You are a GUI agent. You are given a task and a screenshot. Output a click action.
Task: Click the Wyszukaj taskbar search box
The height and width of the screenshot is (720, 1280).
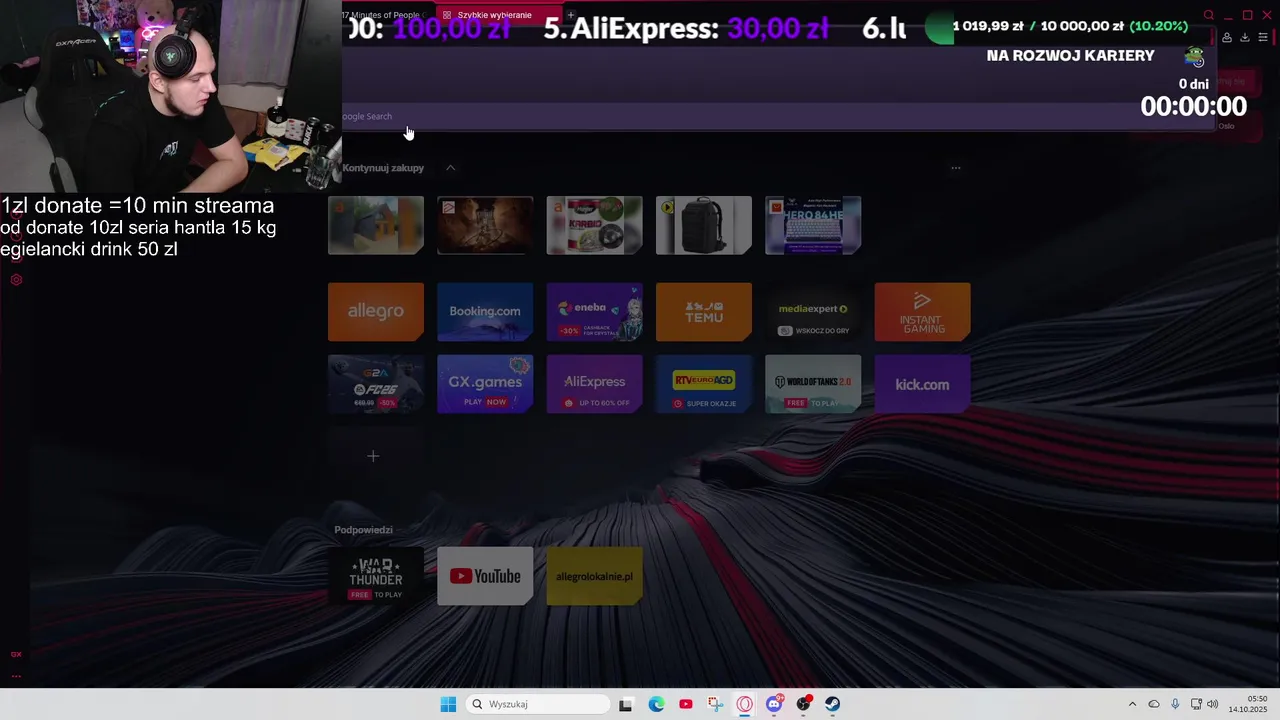click(538, 704)
